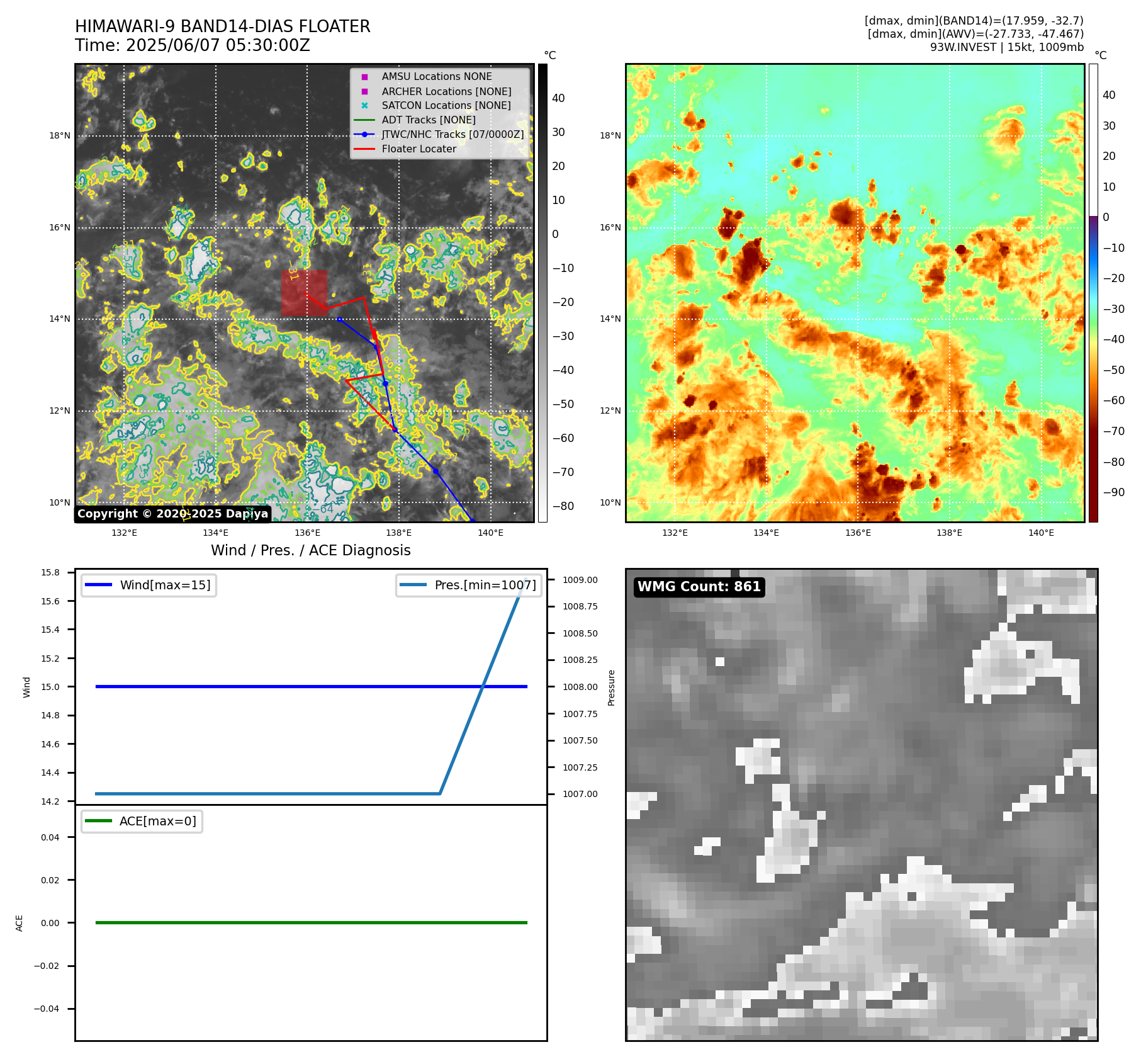The height and width of the screenshot is (1064, 1141).
Task: Click the blue Wind legend line sample
Action: pyautogui.click(x=98, y=585)
